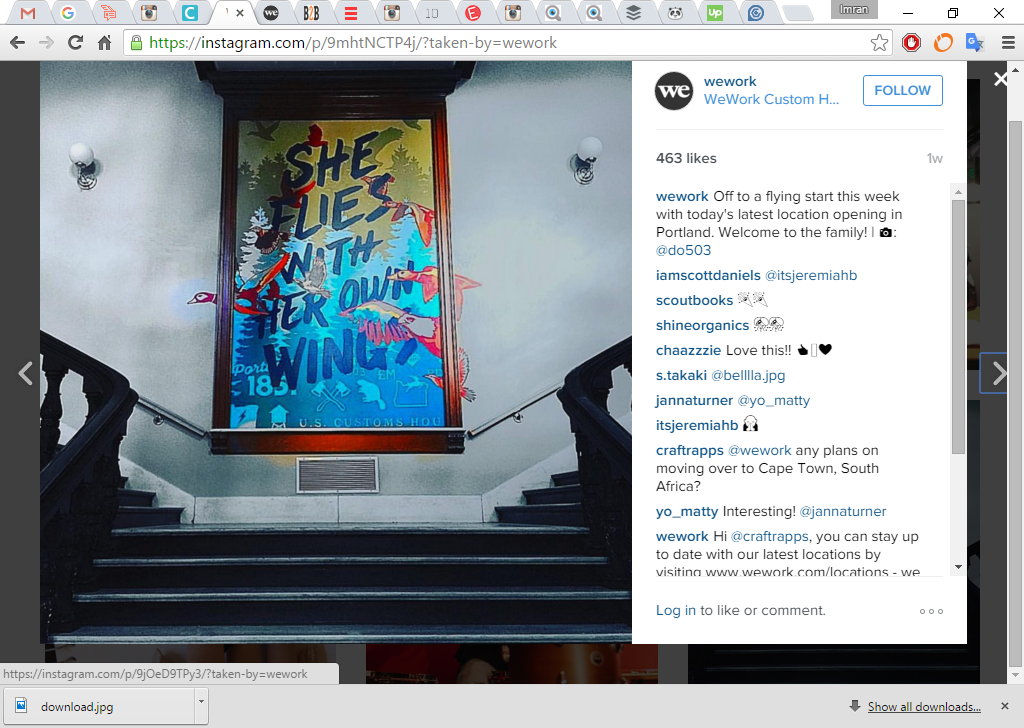
Task: Focus the address bar URL field
Action: pos(506,43)
